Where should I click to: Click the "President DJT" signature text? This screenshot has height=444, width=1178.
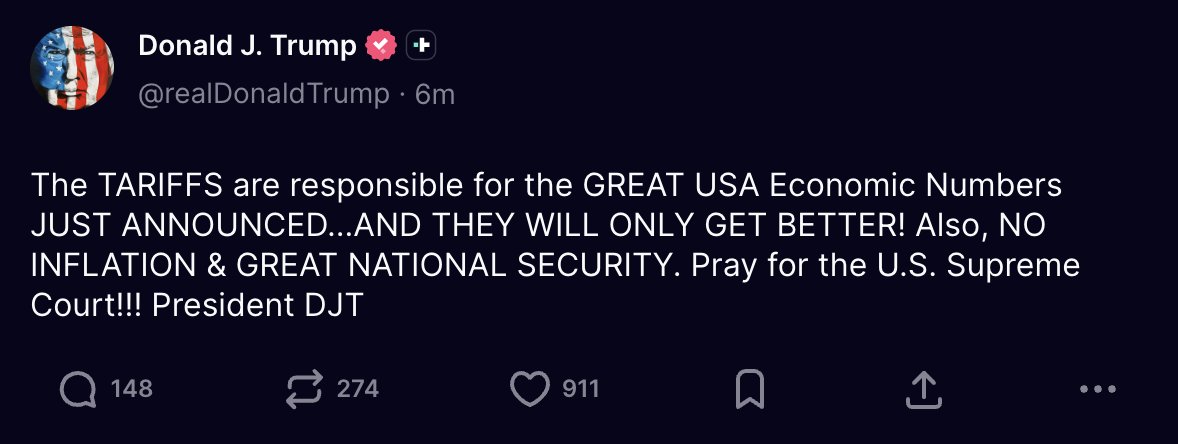pyautogui.click(x=257, y=306)
